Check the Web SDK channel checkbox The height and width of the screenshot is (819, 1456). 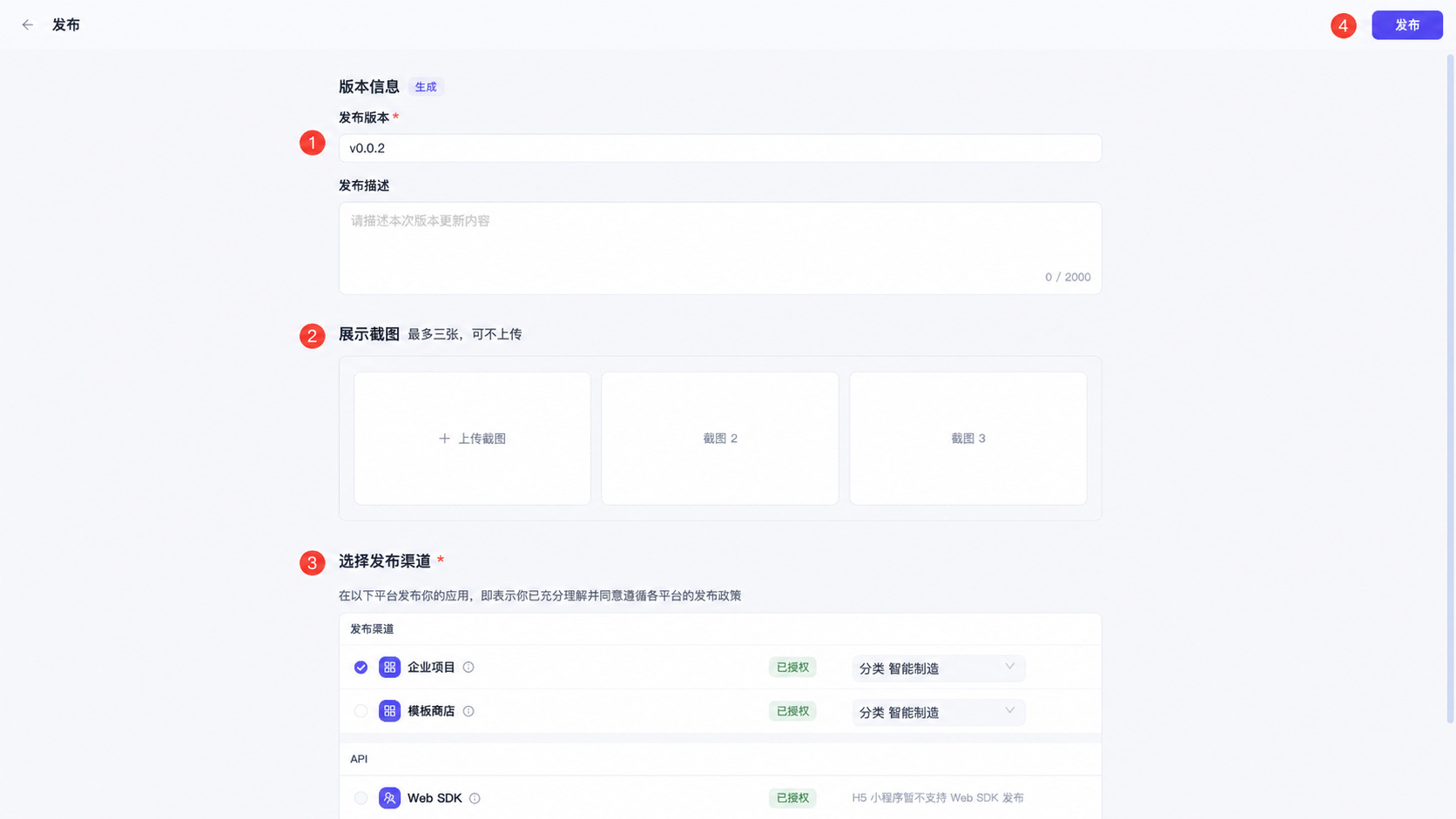pyautogui.click(x=361, y=798)
